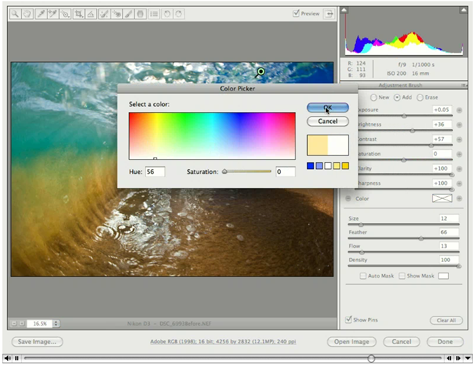
Task: Open the Adobe RGB workflow options link
Action: coord(223,341)
